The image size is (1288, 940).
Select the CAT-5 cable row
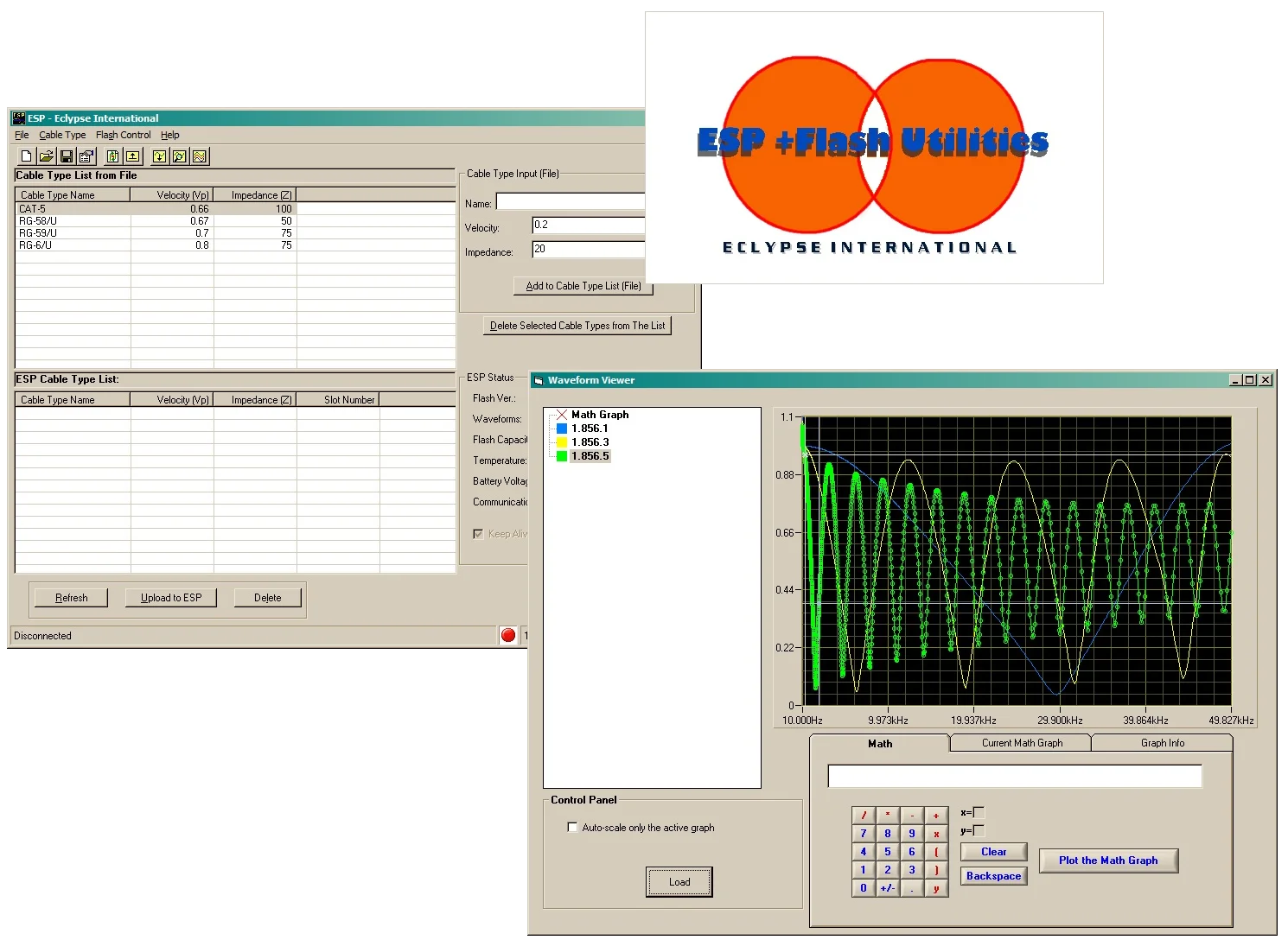pos(235,209)
